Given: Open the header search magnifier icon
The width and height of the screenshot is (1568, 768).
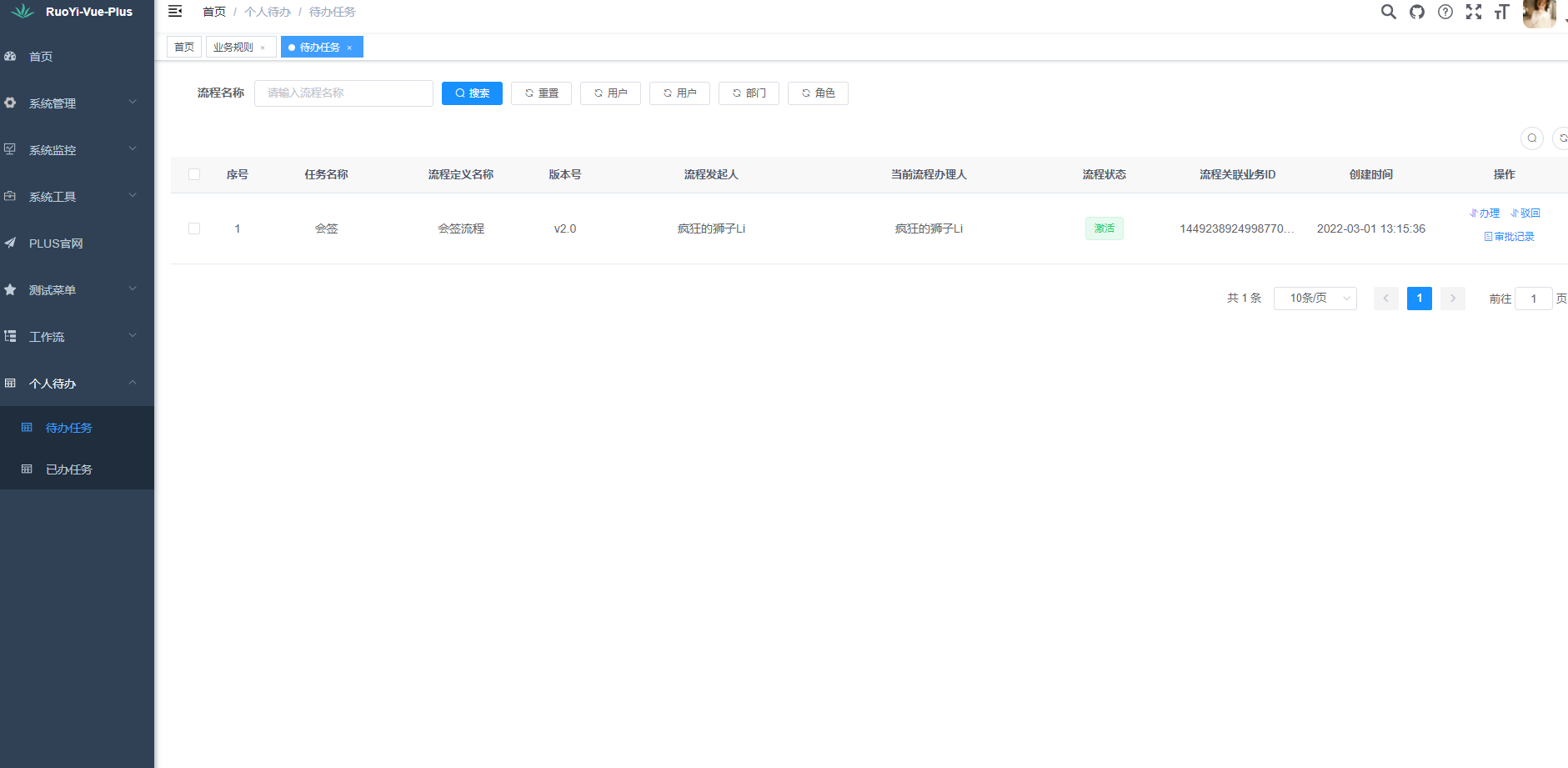Looking at the screenshot, I should pos(1388,12).
